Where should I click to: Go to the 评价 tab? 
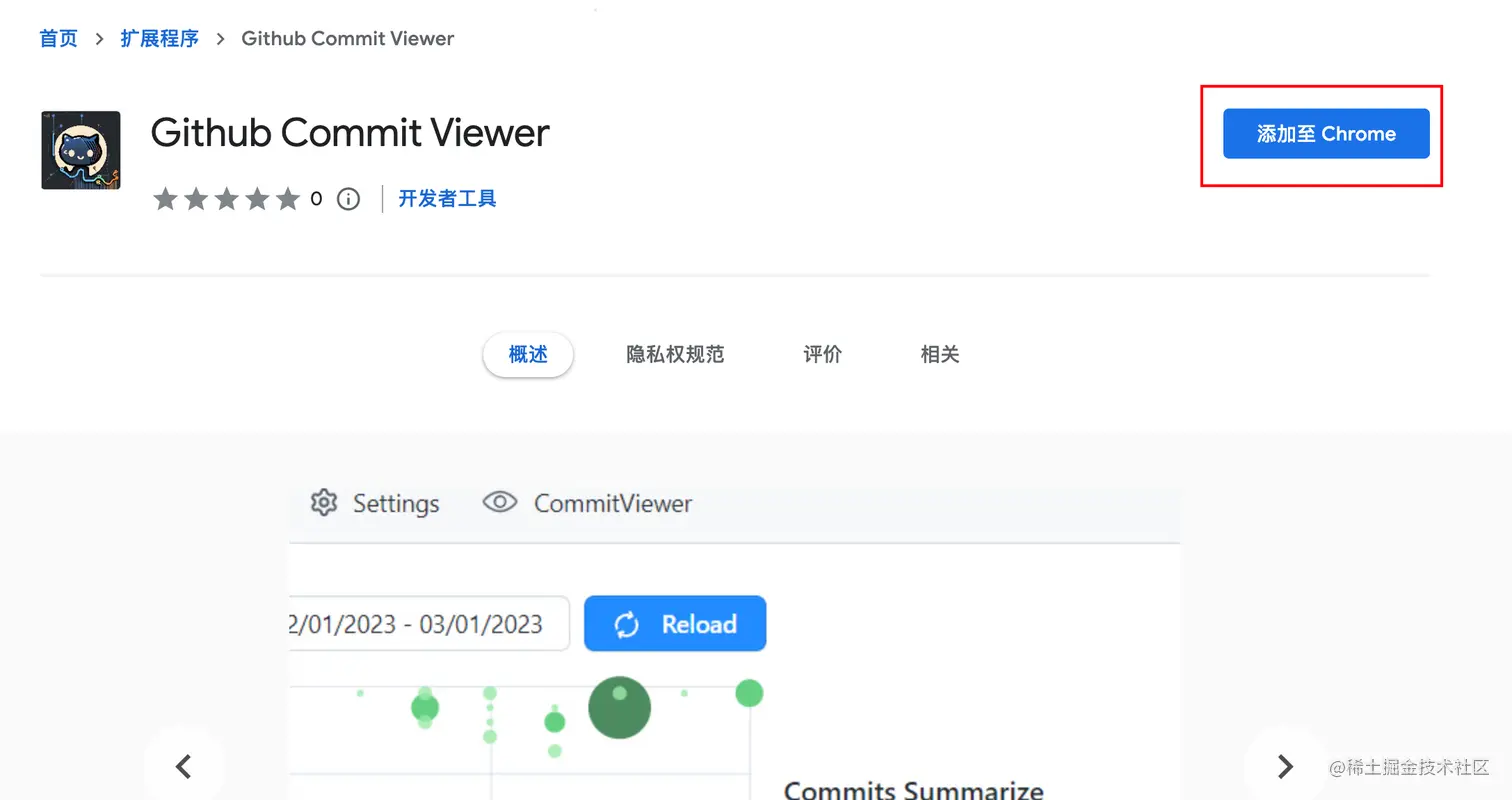point(822,354)
